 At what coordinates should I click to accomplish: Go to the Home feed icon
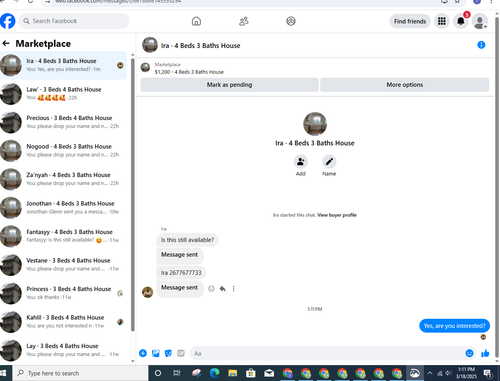coord(196,21)
